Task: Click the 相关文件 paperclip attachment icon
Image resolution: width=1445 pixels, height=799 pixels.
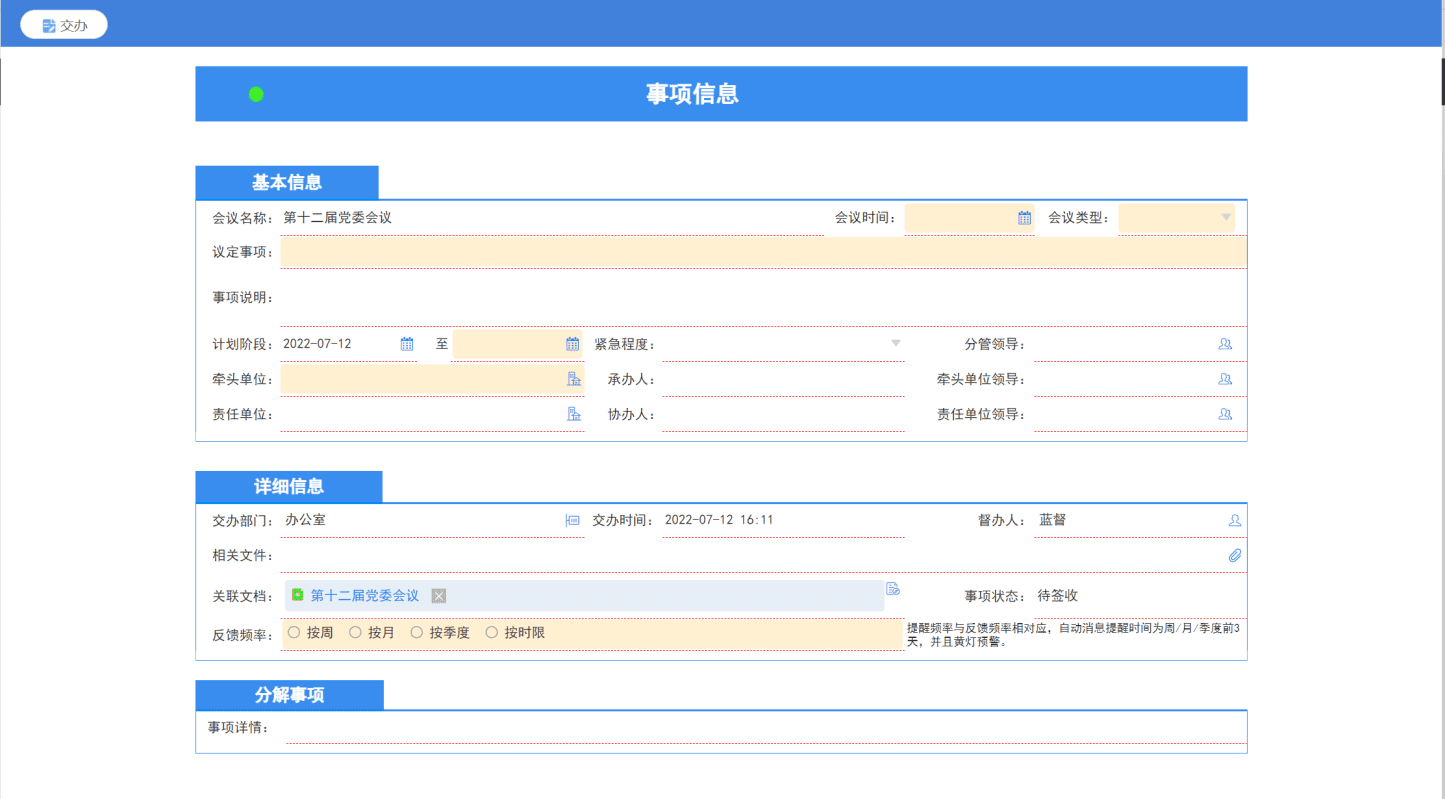Action: click(x=1235, y=555)
